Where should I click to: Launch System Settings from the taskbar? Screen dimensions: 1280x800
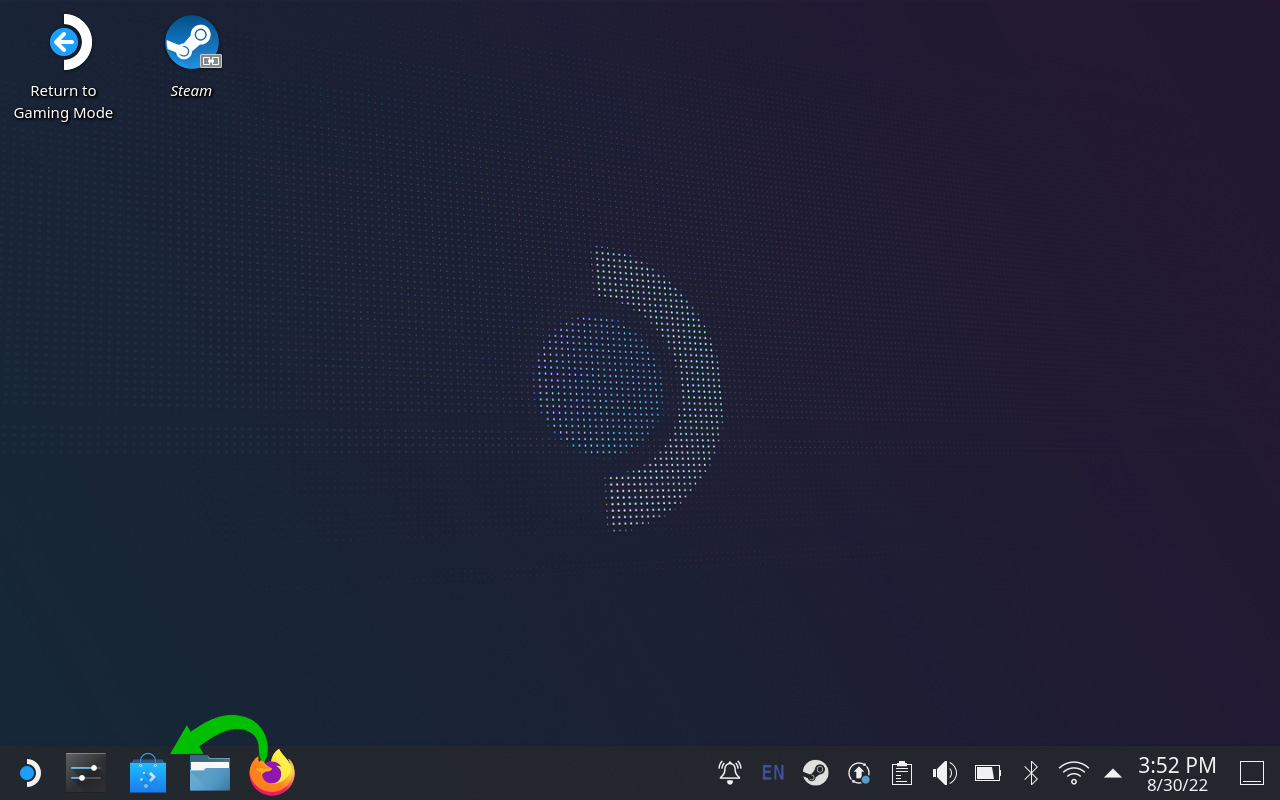(86, 773)
